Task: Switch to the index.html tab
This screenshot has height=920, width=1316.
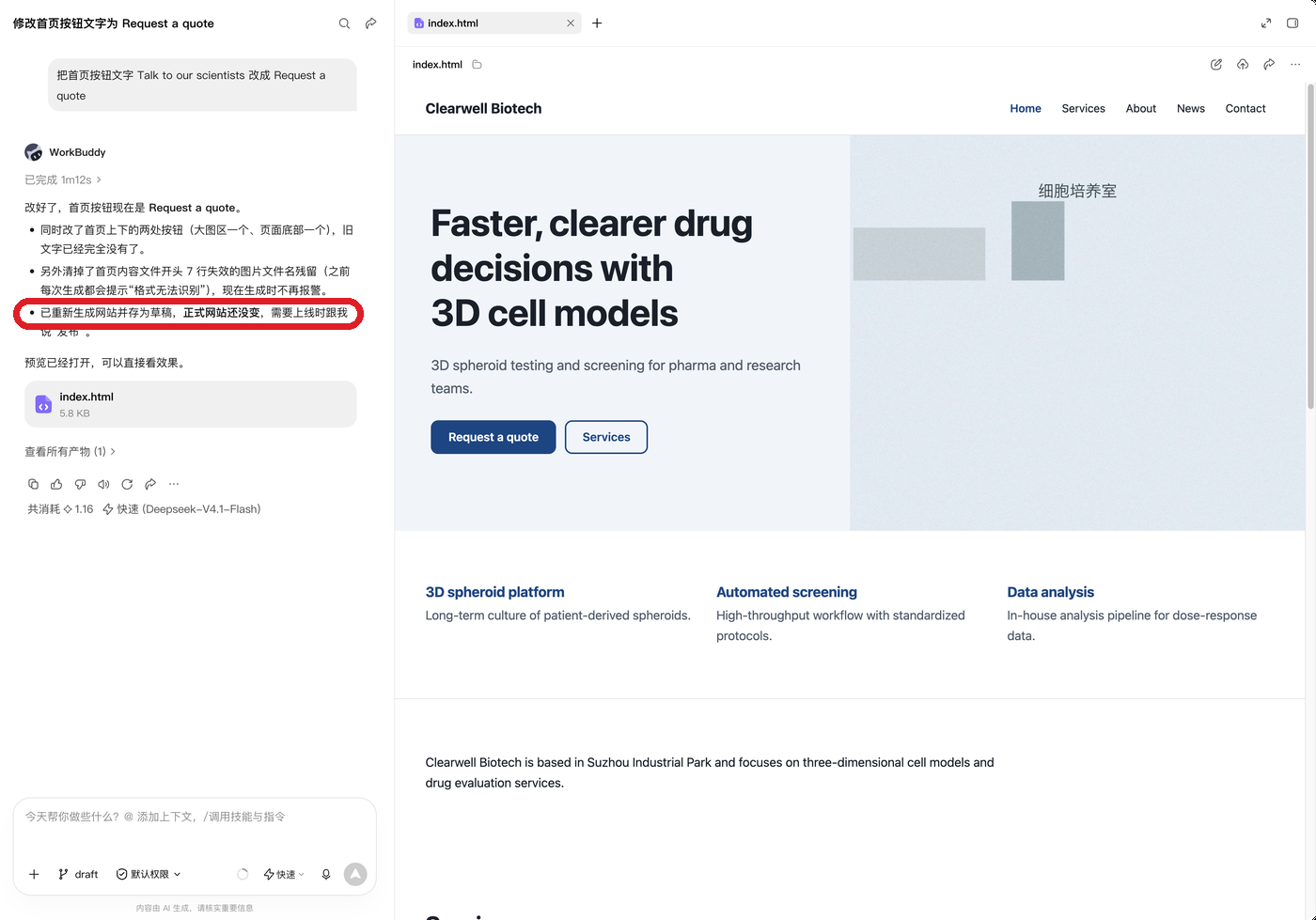Action: (x=494, y=23)
